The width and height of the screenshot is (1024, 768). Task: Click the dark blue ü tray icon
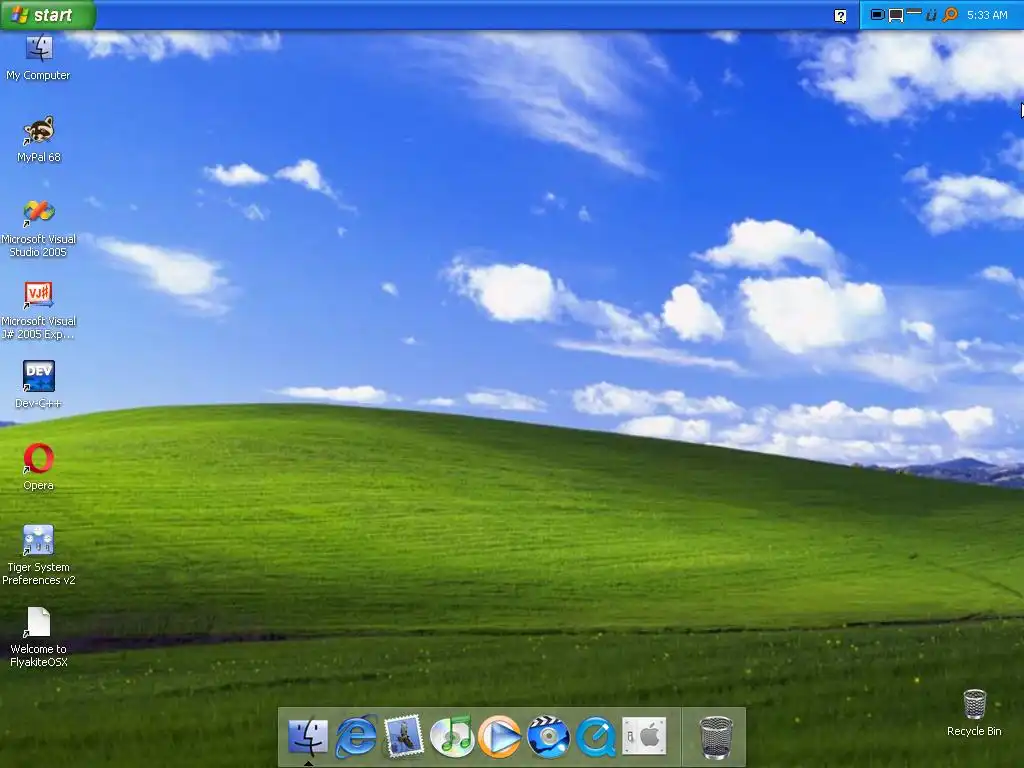click(x=931, y=14)
